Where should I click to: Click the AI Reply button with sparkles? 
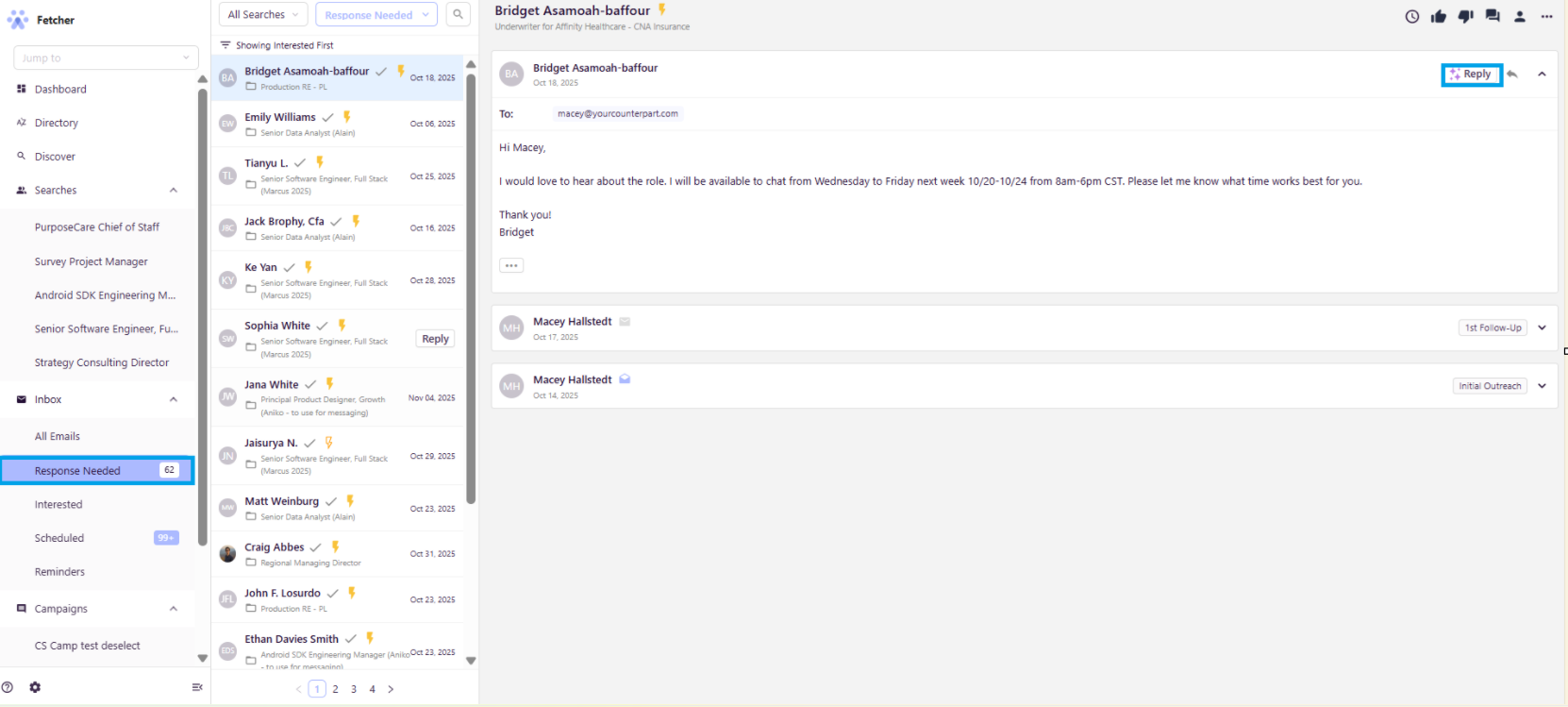pyautogui.click(x=1471, y=74)
